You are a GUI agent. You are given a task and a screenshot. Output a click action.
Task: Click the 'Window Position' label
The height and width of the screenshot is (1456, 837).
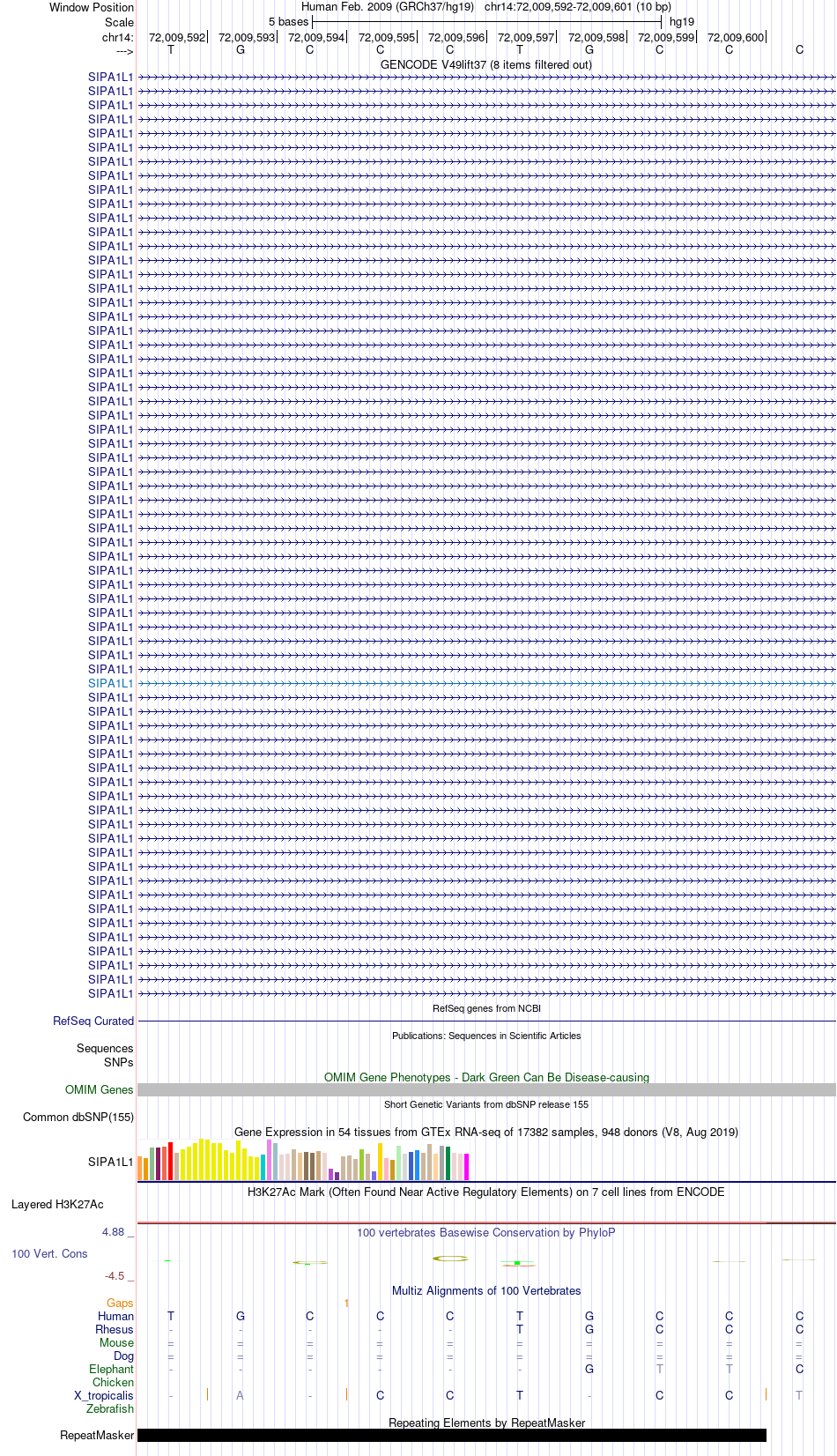92,7
